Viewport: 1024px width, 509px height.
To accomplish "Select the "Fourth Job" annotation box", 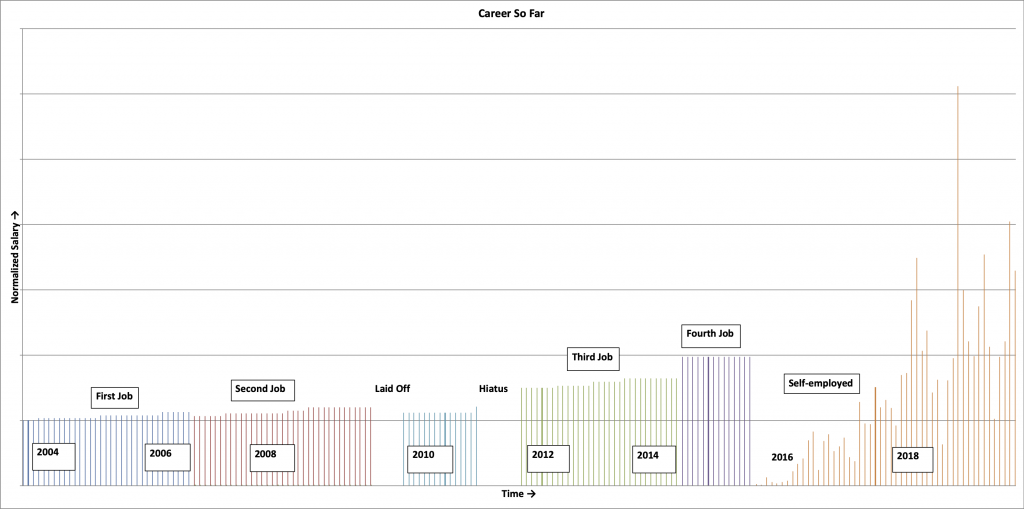I will 712,335.
